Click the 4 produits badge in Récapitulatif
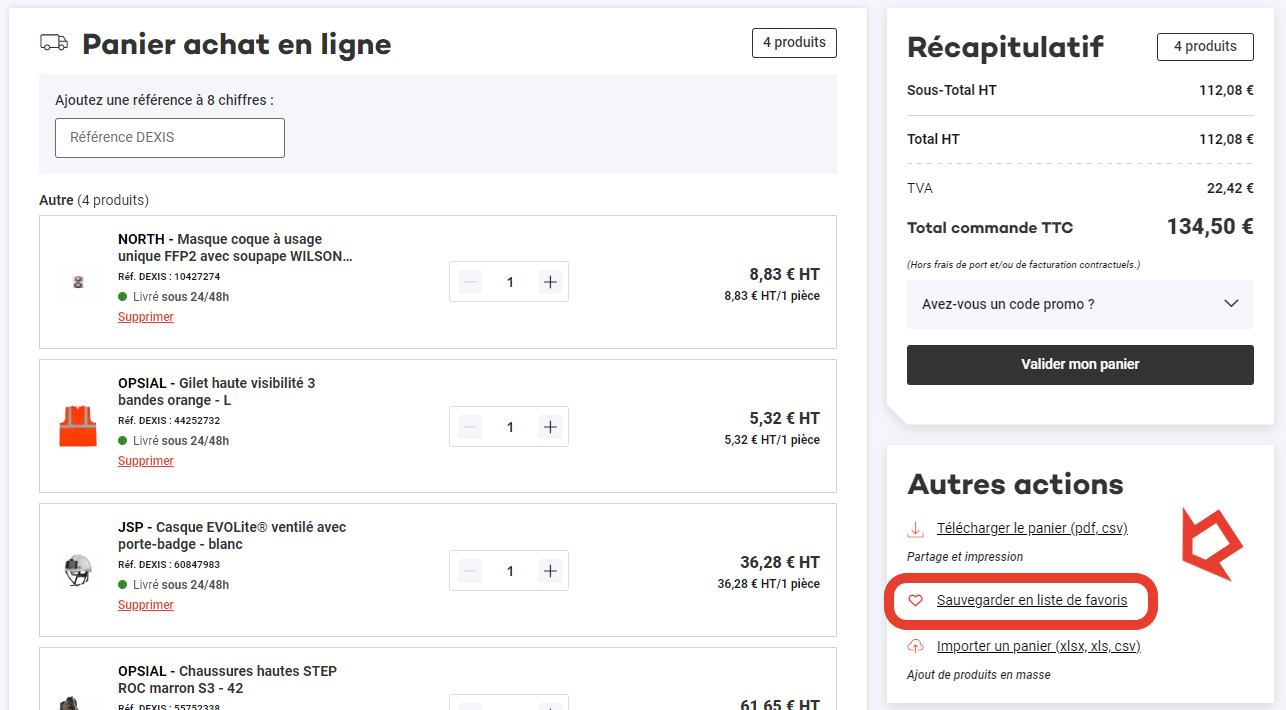 [1205, 47]
